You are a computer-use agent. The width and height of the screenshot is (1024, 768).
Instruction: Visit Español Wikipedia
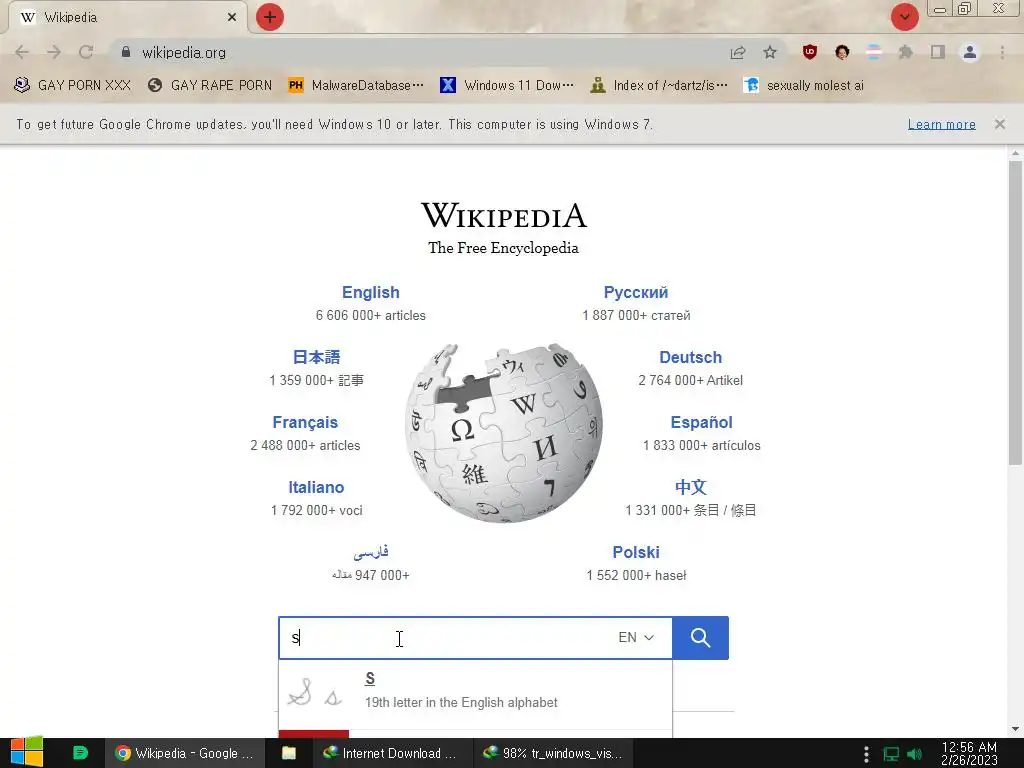coord(701,422)
